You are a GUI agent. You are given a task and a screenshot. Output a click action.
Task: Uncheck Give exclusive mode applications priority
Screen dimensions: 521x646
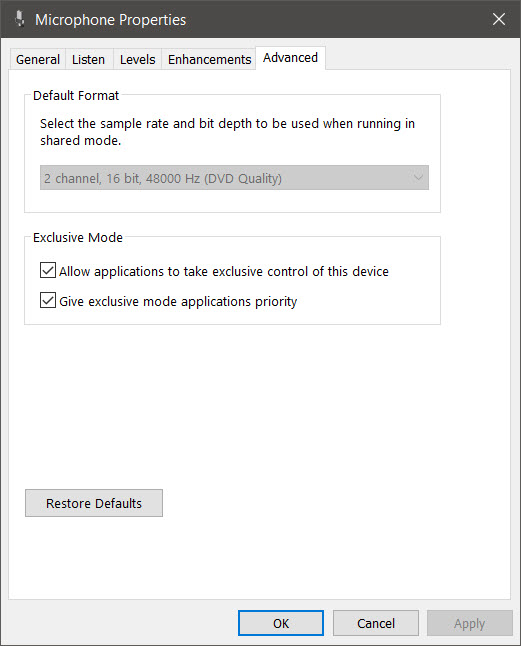click(x=48, y=300)
